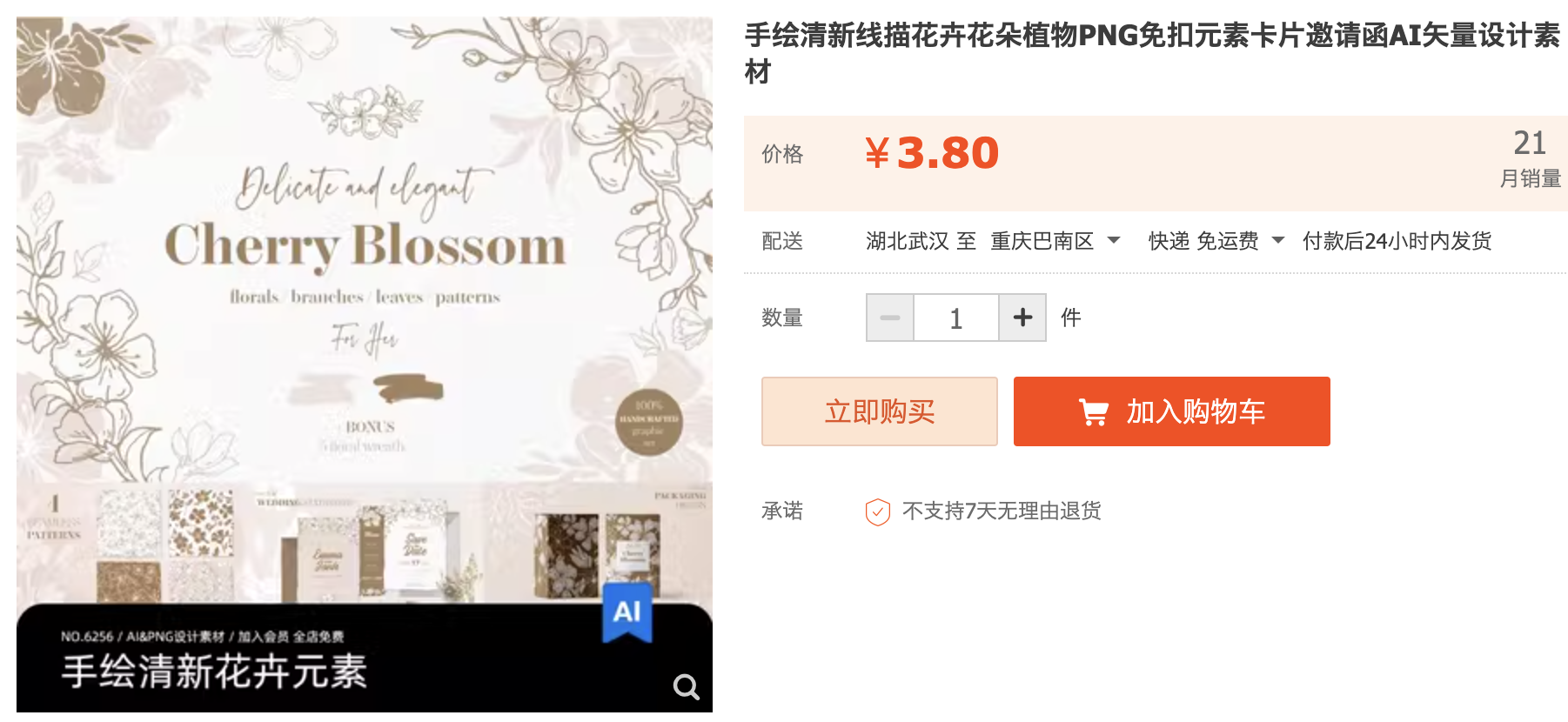
Task: Click the 100% handcrafted round badge
Action: pos(648,423)
